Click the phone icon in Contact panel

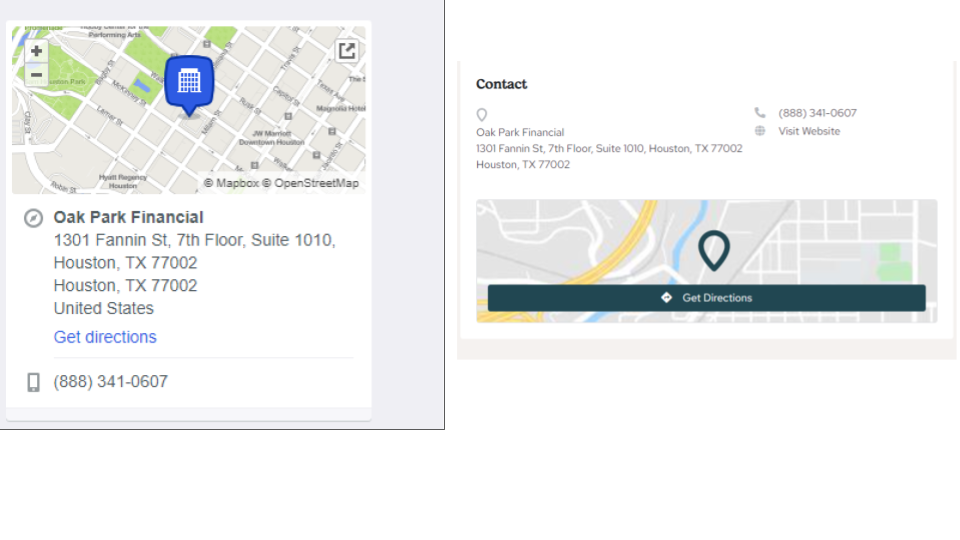tap(760, 113)
